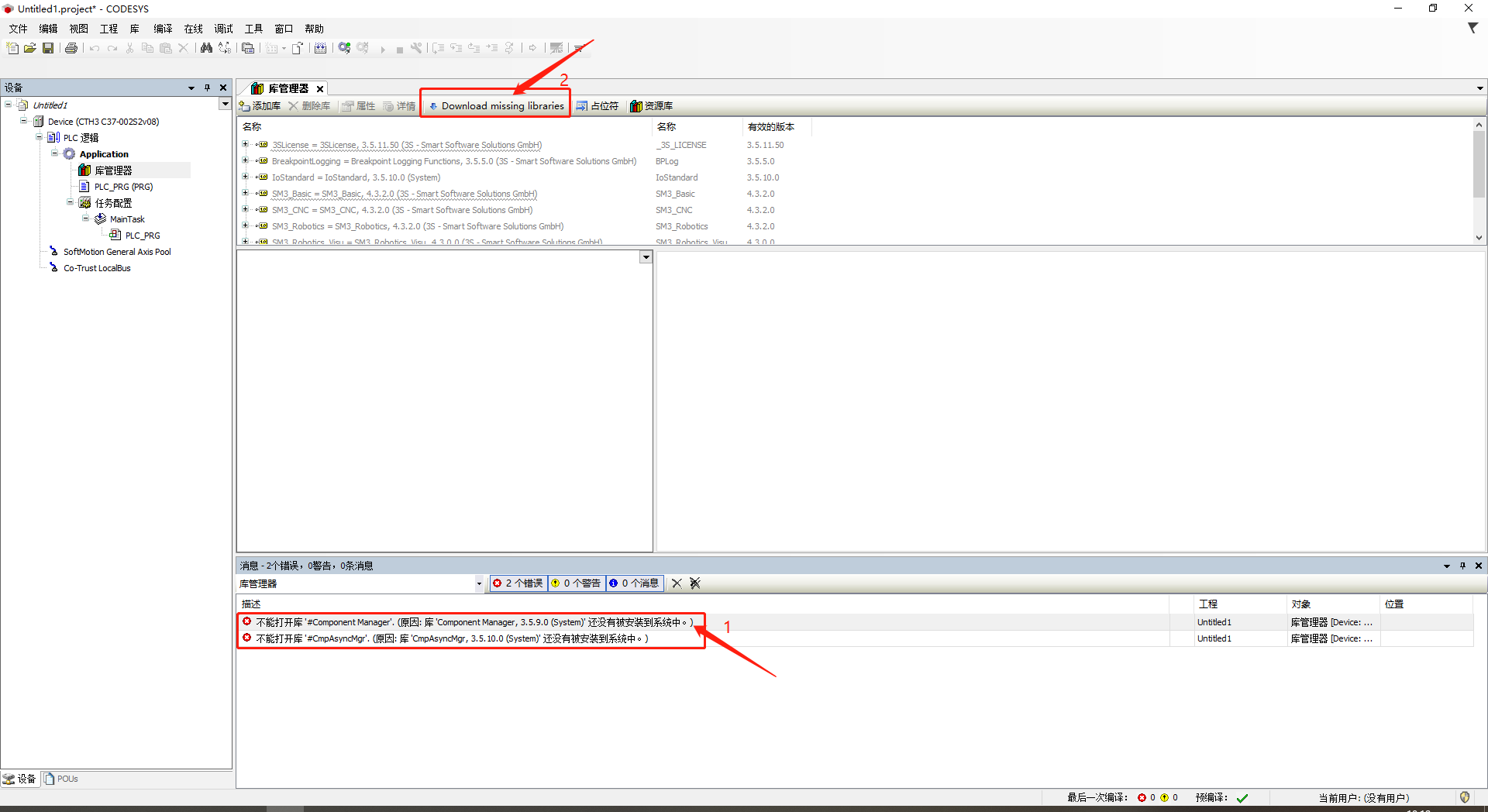Viewport: 1488px width, 812px height.
Task: Click the Replace icon next to binoculars
Action: pyautogui.click(x=225, y=48)
